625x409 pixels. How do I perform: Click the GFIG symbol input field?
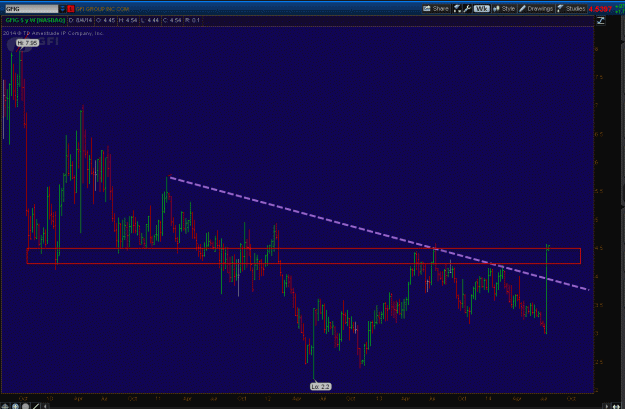pyautogui.click(x=31, y=8)
